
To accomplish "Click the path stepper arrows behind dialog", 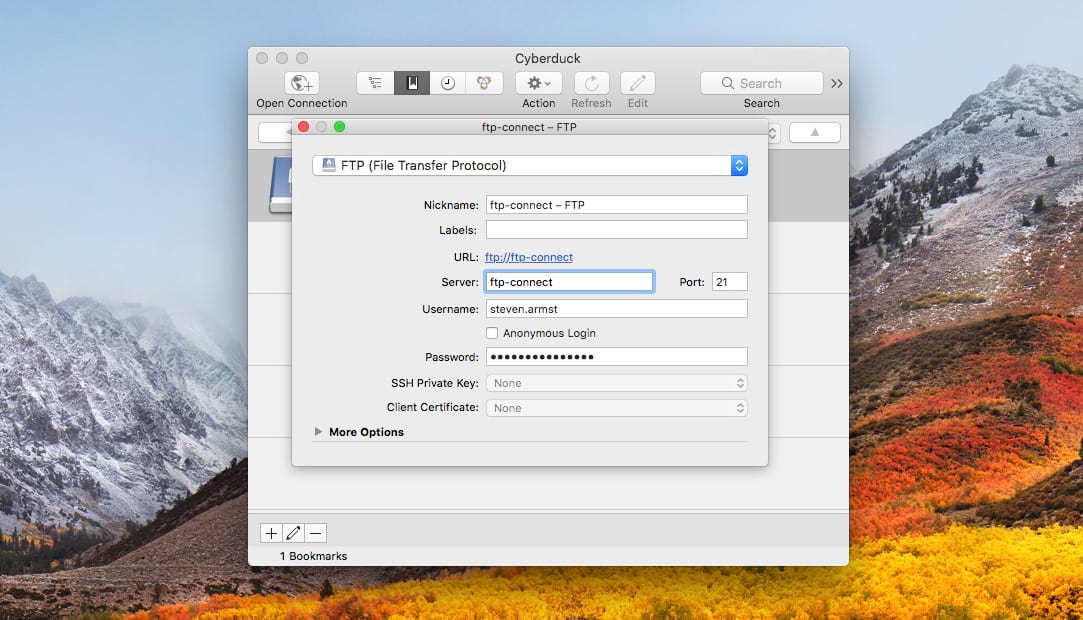I will [x=773, y=133].
